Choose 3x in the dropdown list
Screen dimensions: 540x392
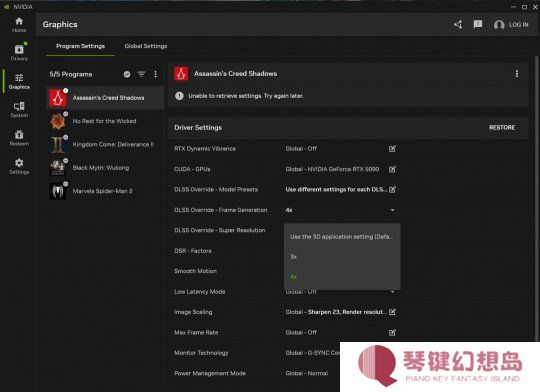pyautogui.click(x=342, y=257)
